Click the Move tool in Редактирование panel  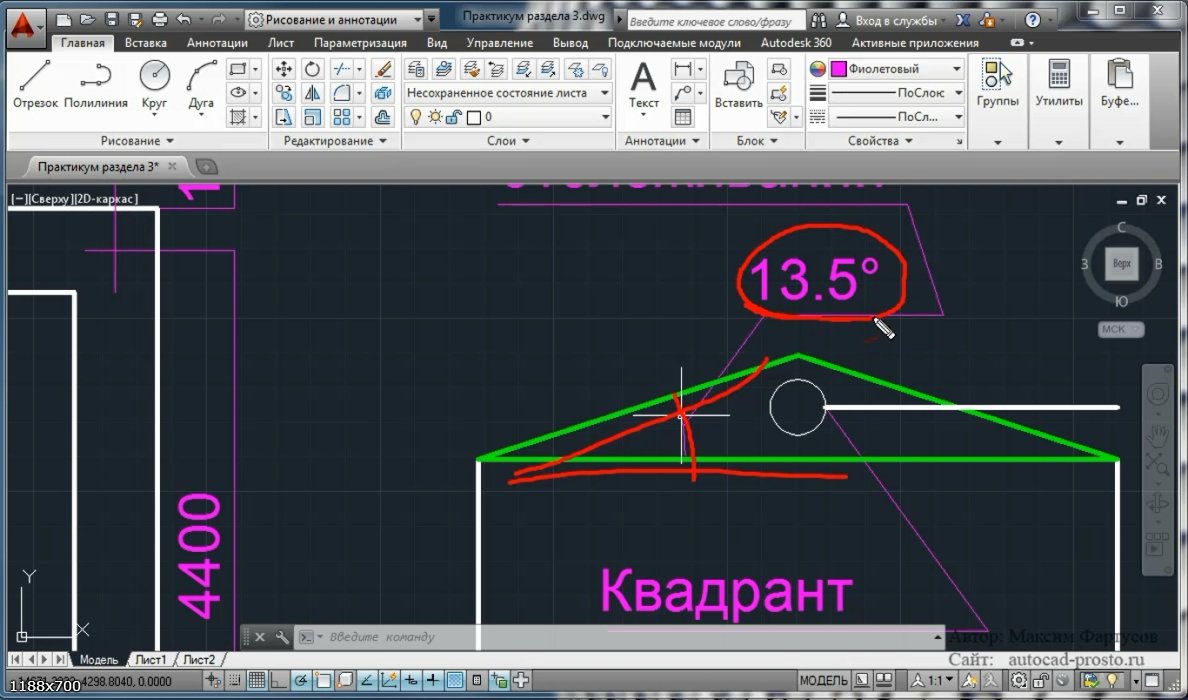tap(284, 69)
